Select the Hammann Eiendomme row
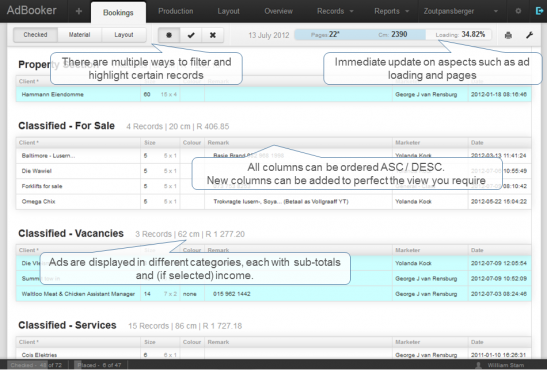Screen dimensions: 547x370 coord(274,95)
